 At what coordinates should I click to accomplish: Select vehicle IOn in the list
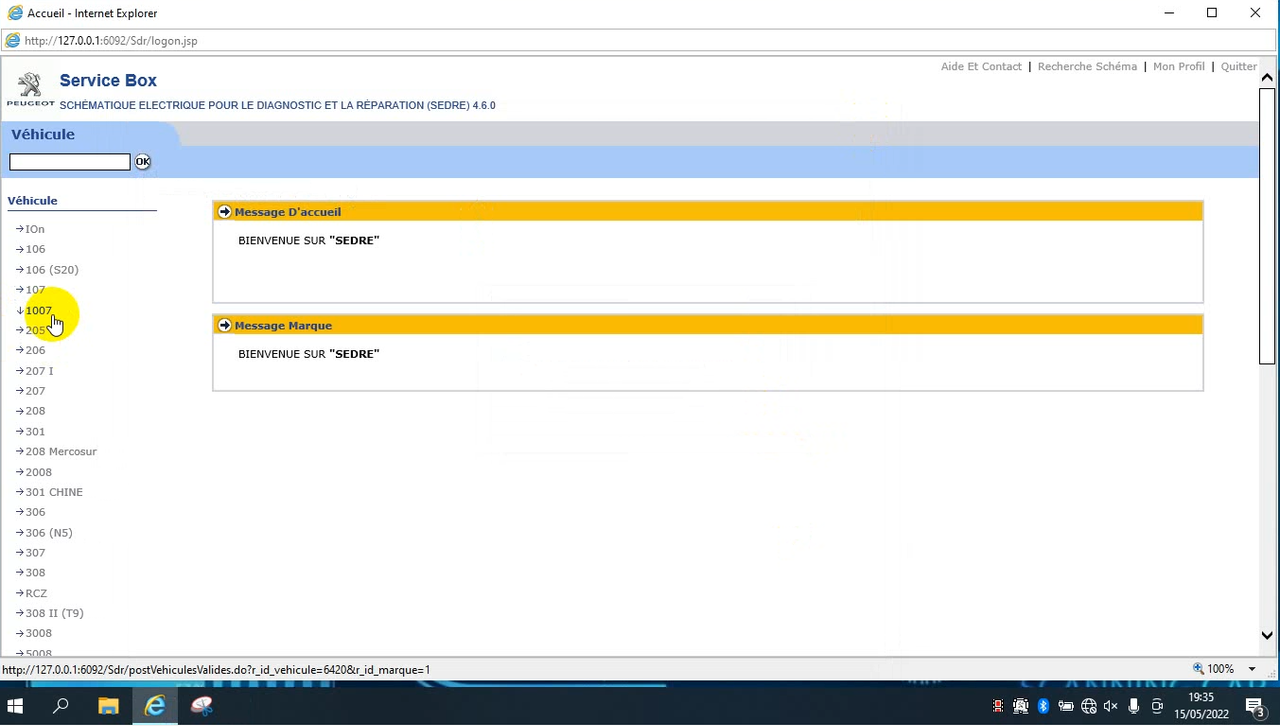tap(35, 229)
